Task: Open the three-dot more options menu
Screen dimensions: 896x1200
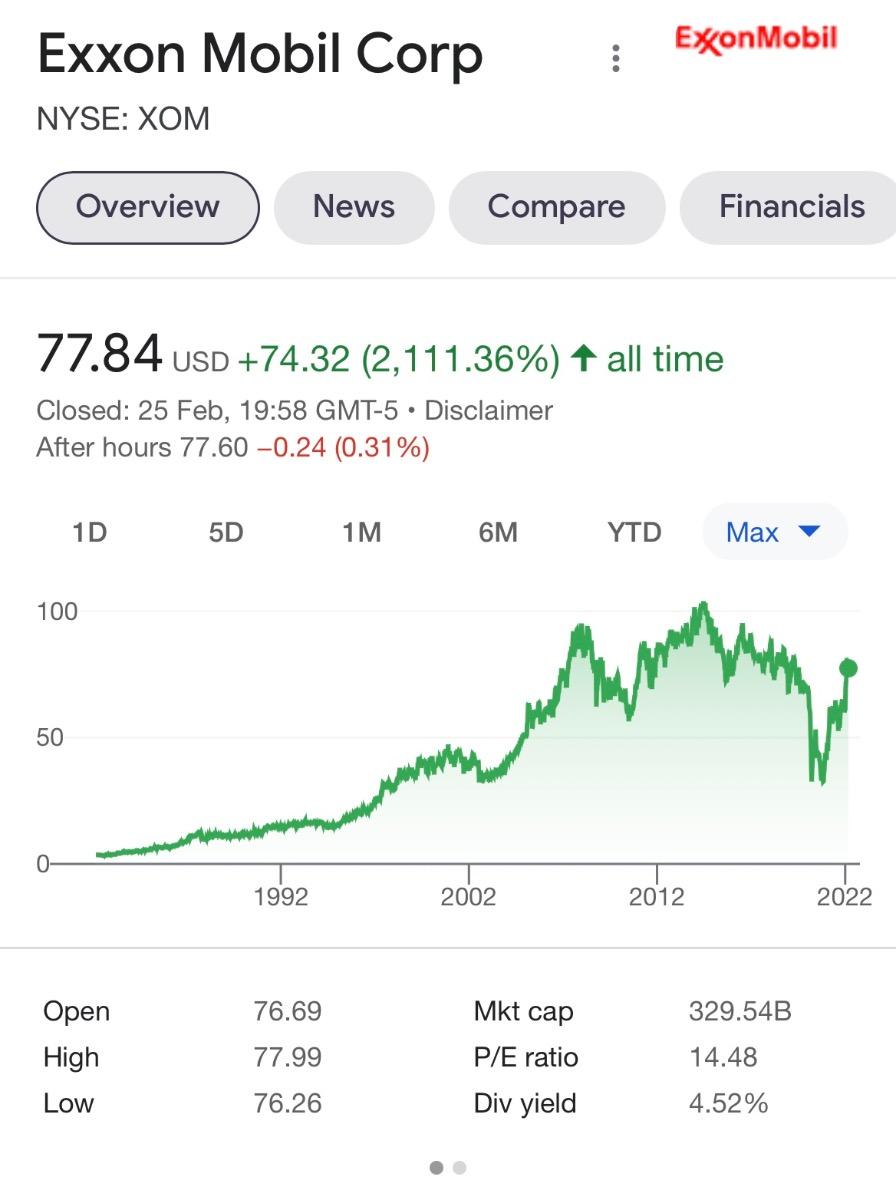Action: pyautogui.click(x=616, y=58)
